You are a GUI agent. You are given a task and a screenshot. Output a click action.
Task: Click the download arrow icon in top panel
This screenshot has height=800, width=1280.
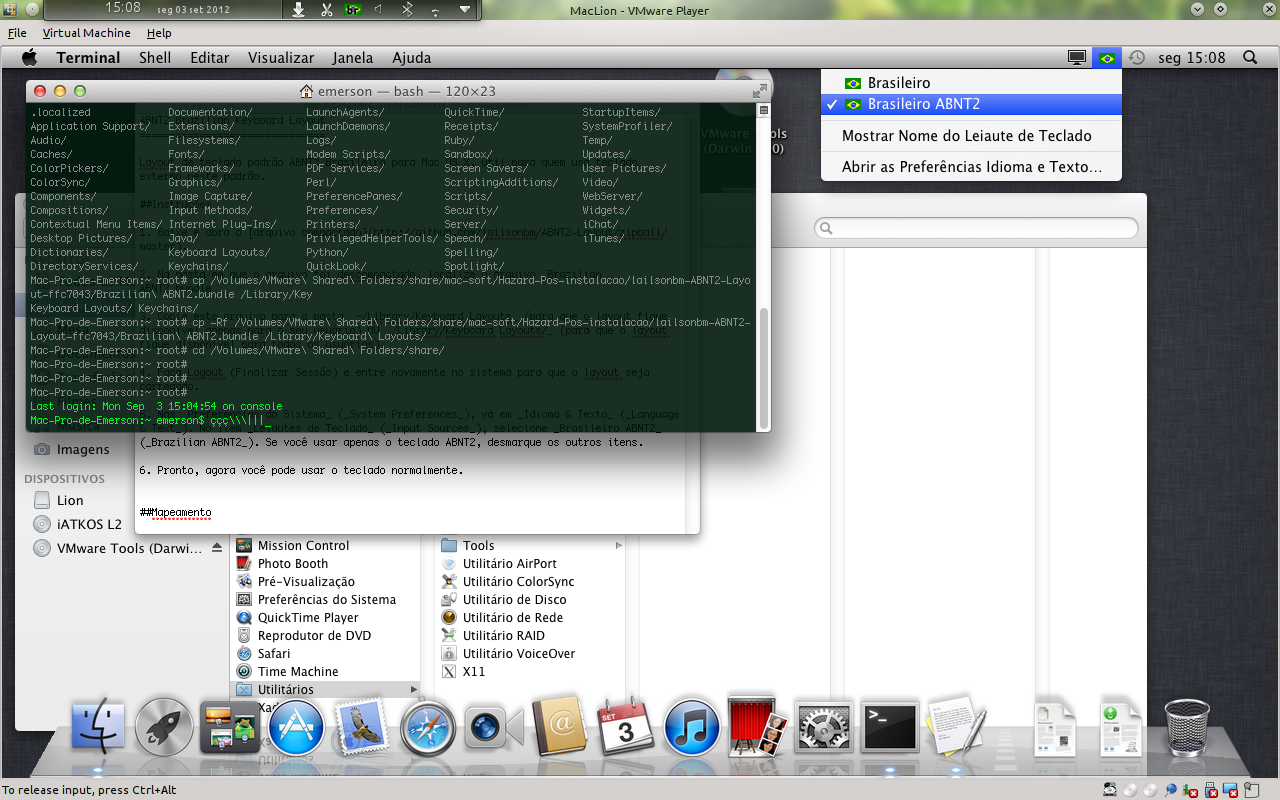298,10
